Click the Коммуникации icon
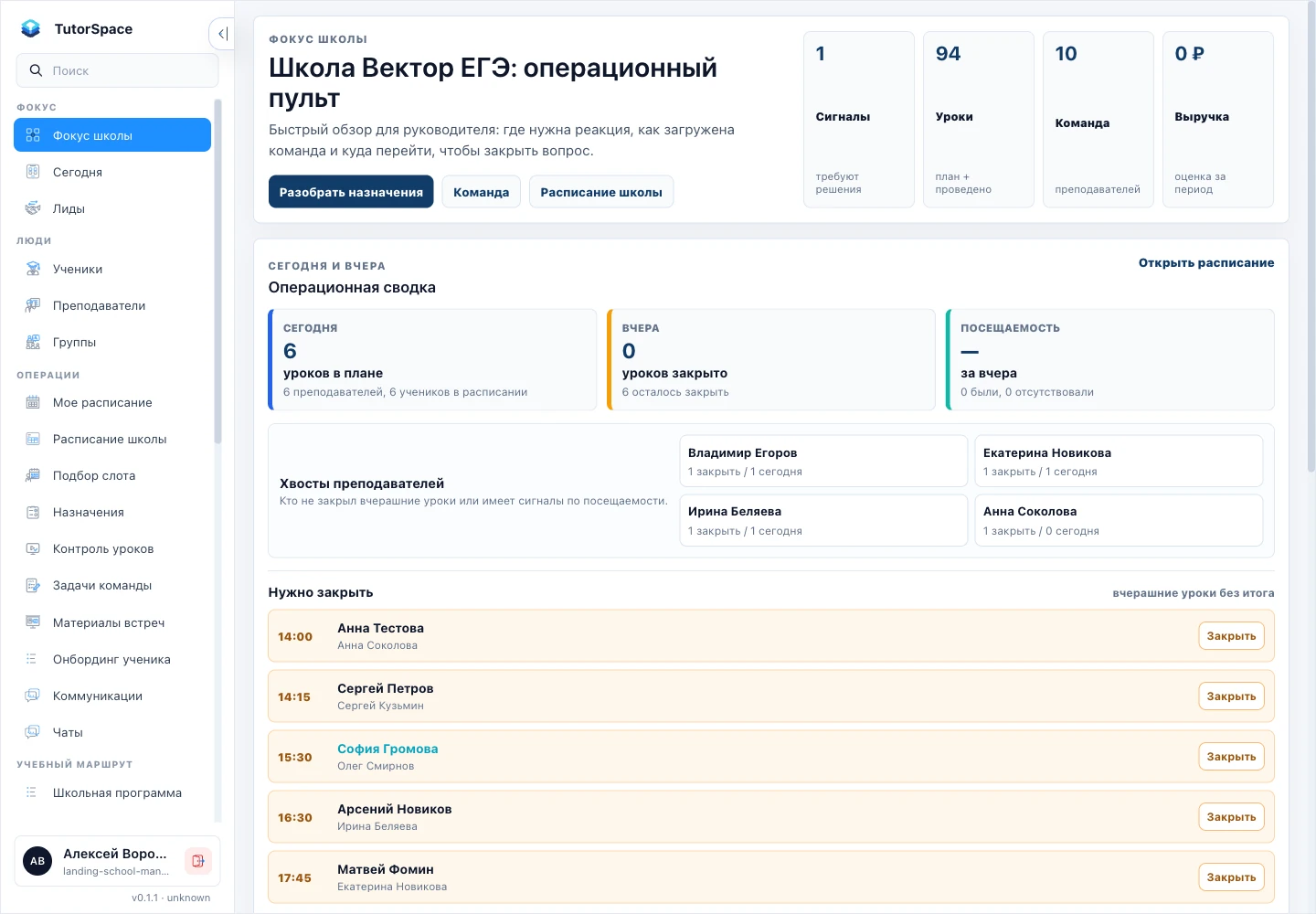1316x914 pixels. (33, 696)
